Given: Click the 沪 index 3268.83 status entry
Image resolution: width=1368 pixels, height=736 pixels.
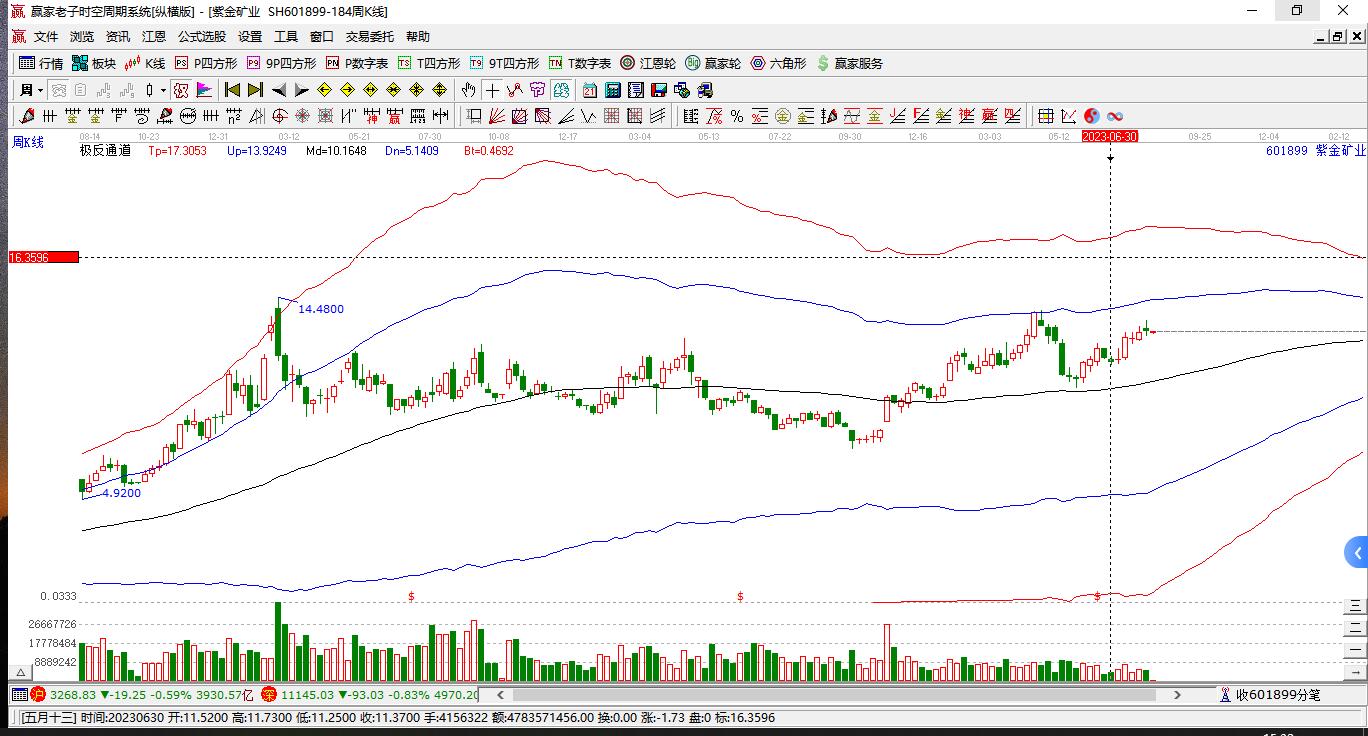Looking at the screenshot, I should point(140,695).
